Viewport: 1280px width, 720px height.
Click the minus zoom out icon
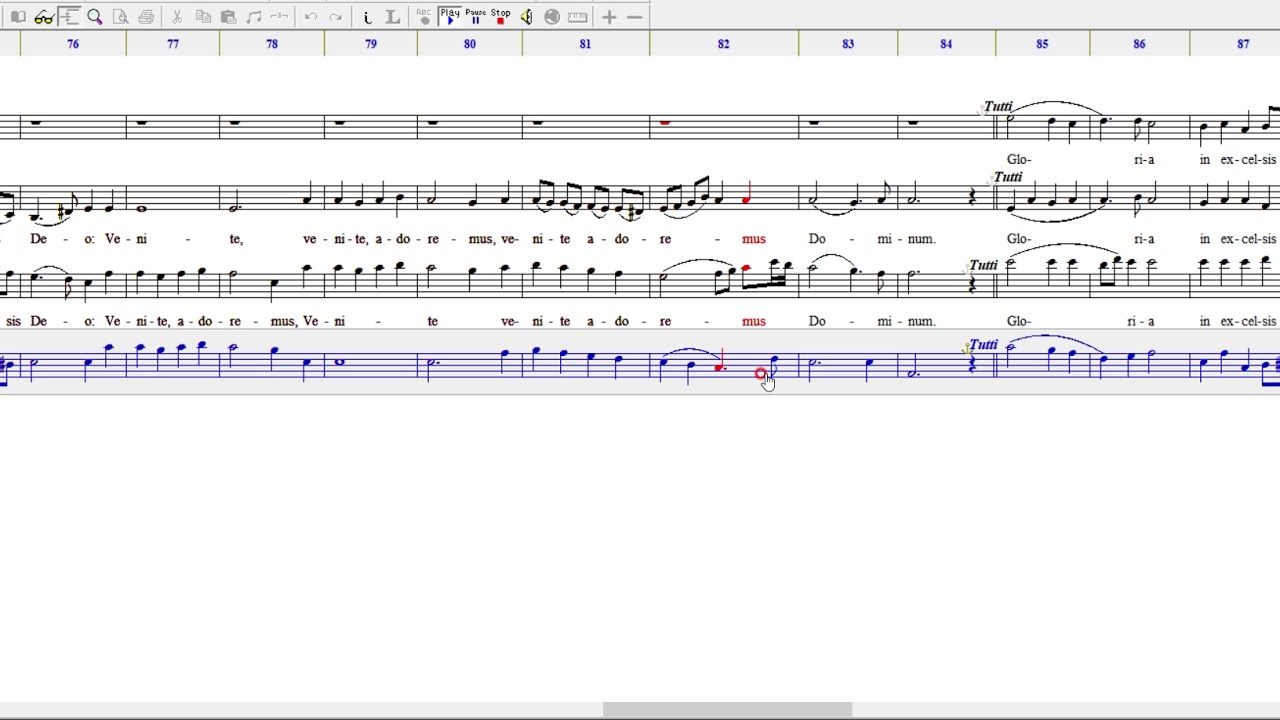634,17
